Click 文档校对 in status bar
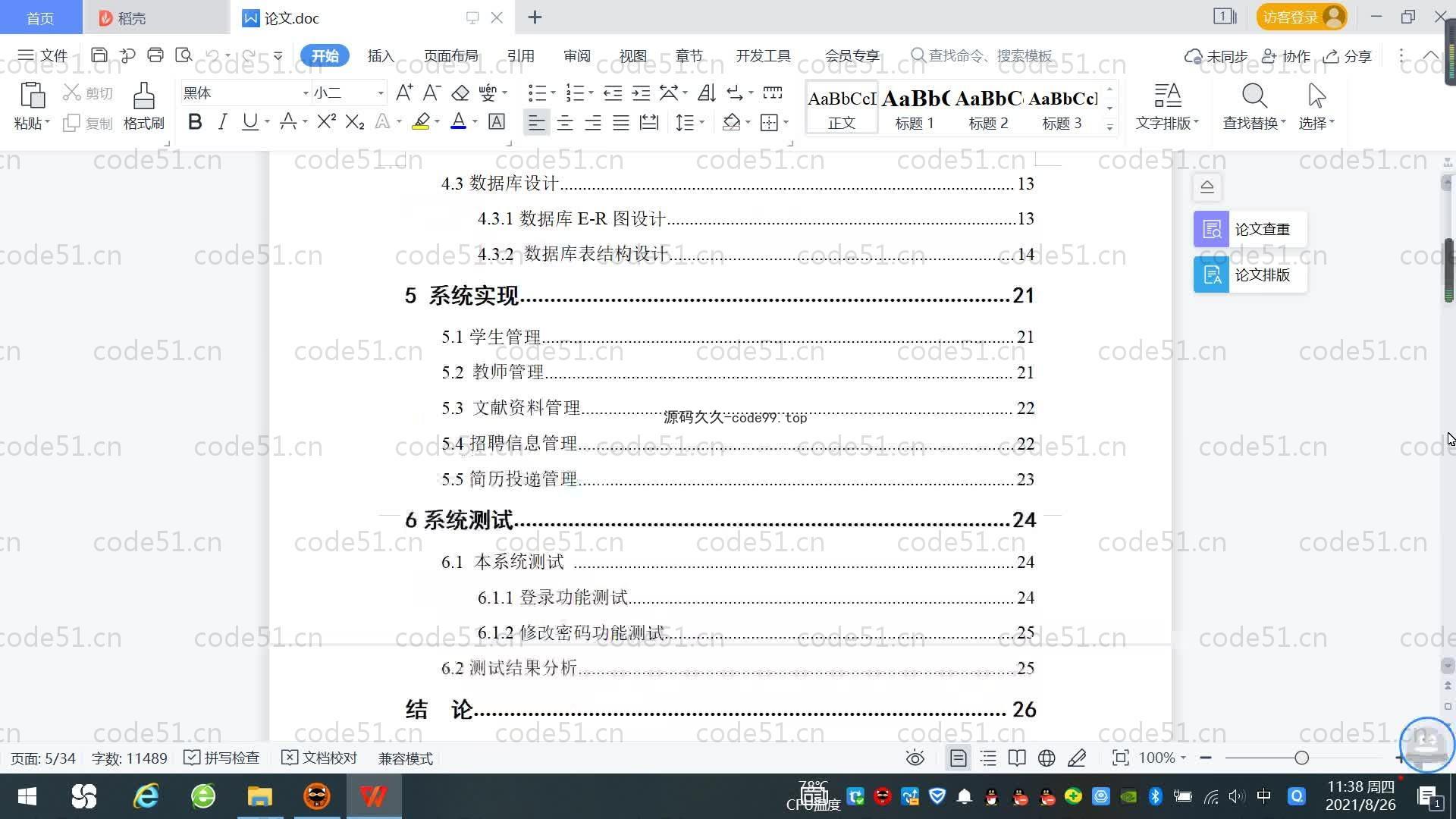Viewport: 1456px width, 819px height. click(x=319, y=758)
